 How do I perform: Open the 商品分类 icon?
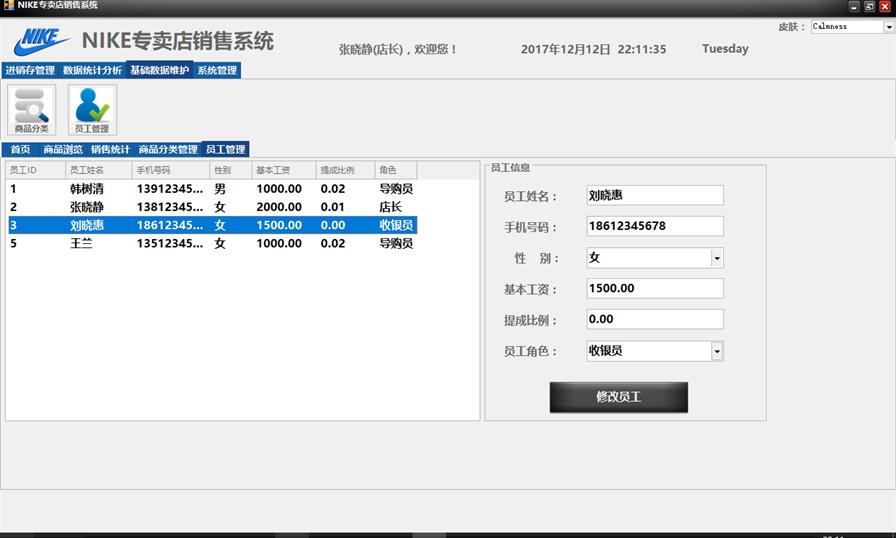tap(31, 109)
